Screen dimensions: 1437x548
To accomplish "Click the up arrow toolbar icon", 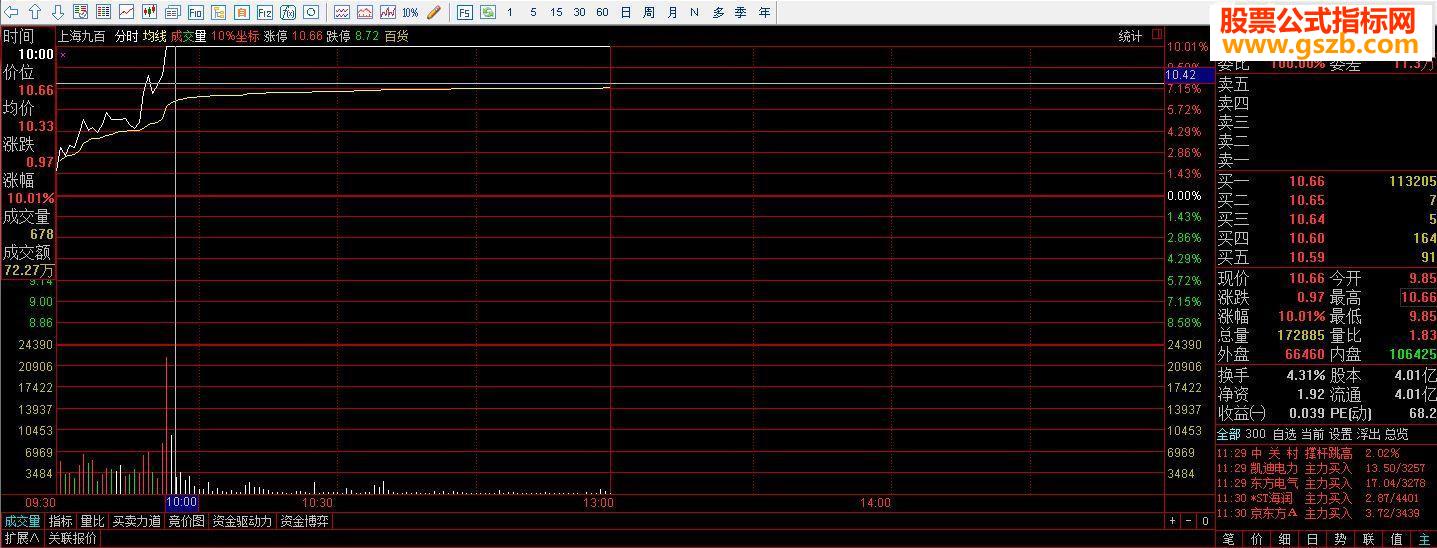I will [x=35, y=12].
